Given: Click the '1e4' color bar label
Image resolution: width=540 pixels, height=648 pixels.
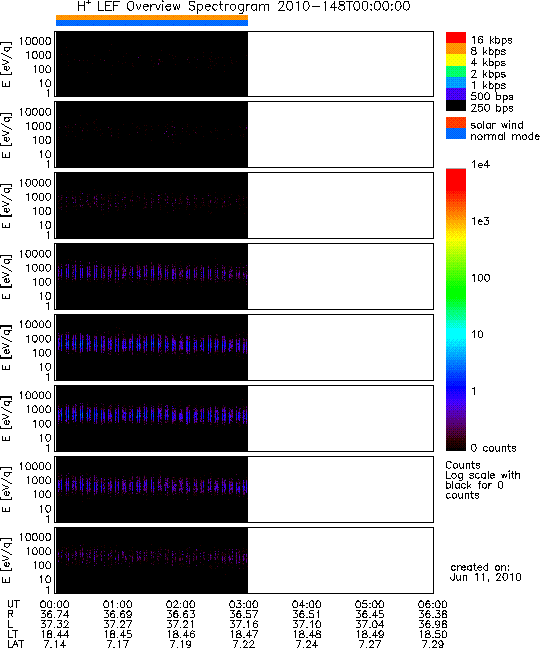Looking at the screenshot, I should [x=481, y=164].
